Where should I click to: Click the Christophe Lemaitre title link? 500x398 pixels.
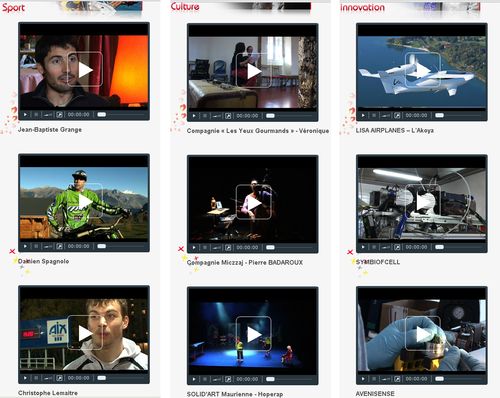48,393
